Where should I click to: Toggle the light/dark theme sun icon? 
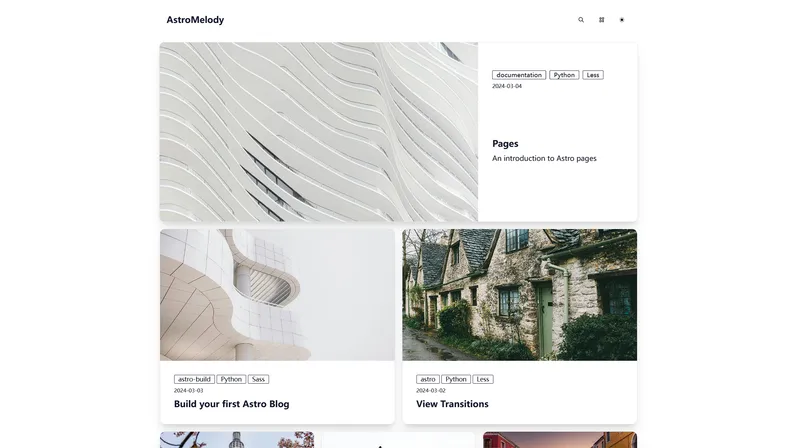tap(622, 20)
